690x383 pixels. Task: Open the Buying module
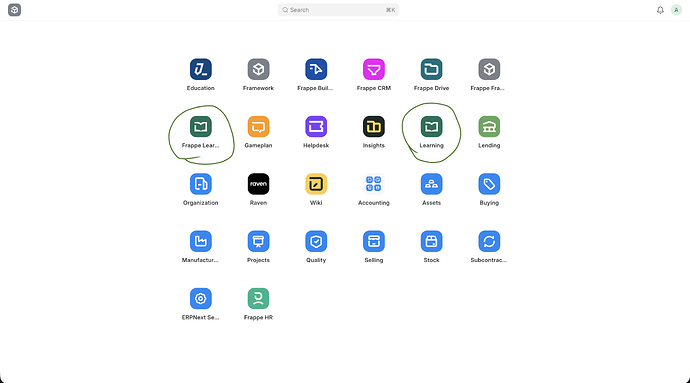[489, 184]
